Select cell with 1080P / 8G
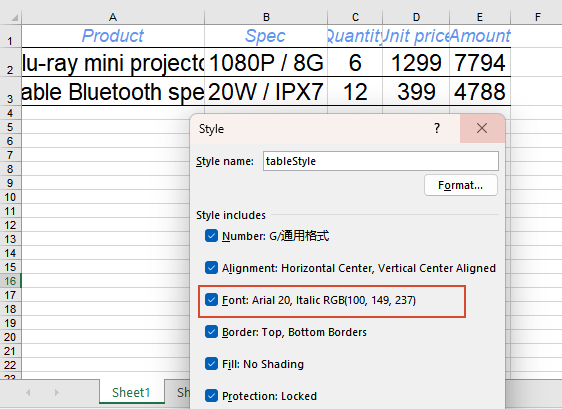This screenshot has height=409, width=562. tap(266, 63)
